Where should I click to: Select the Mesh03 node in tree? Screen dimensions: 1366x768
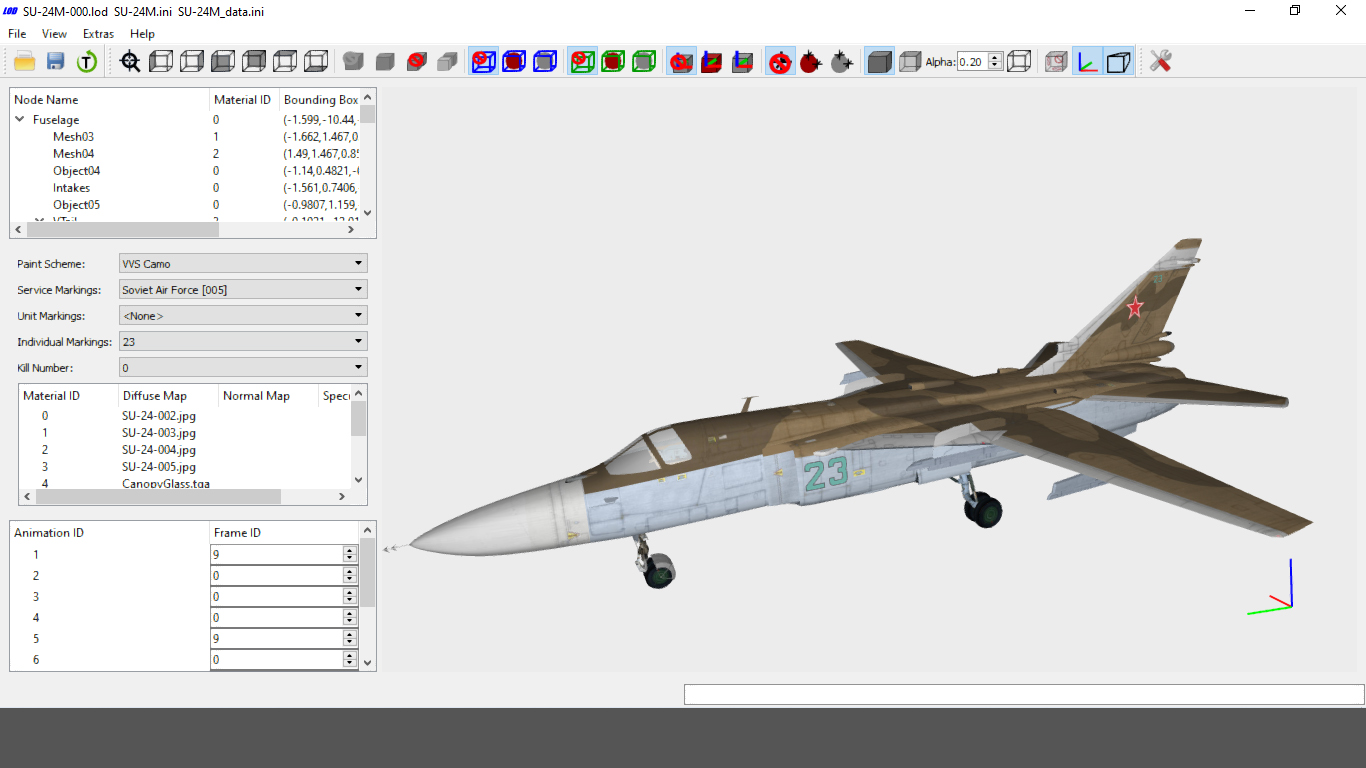point(74,137)
